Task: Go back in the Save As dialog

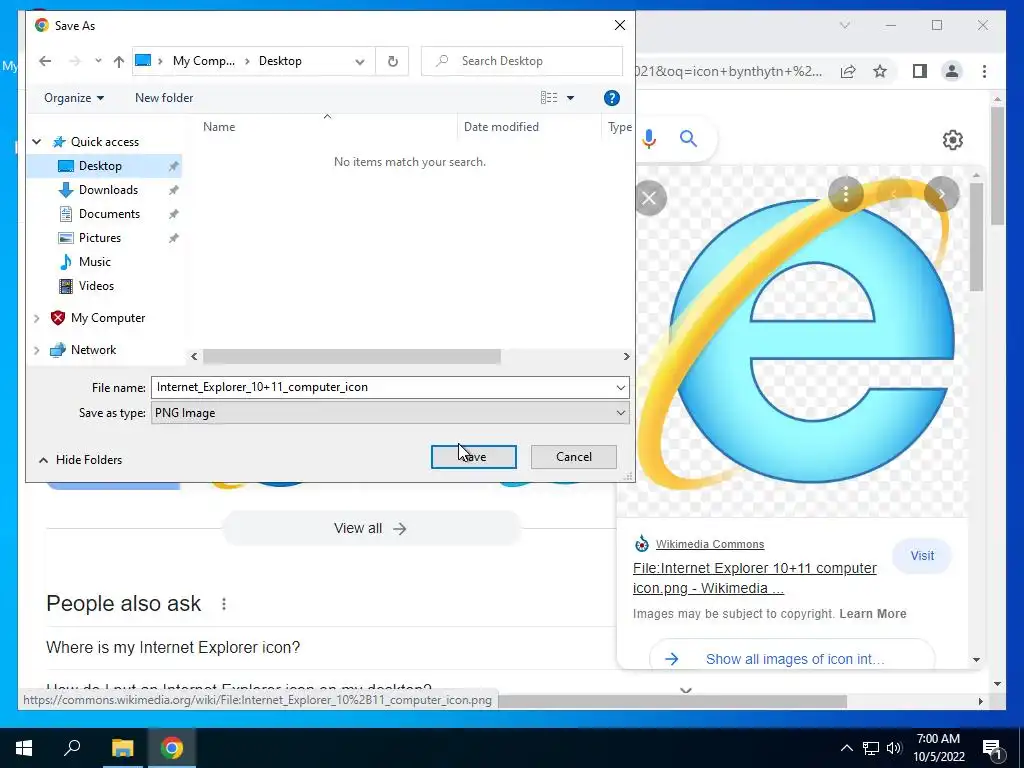Action: pos(44,61)
